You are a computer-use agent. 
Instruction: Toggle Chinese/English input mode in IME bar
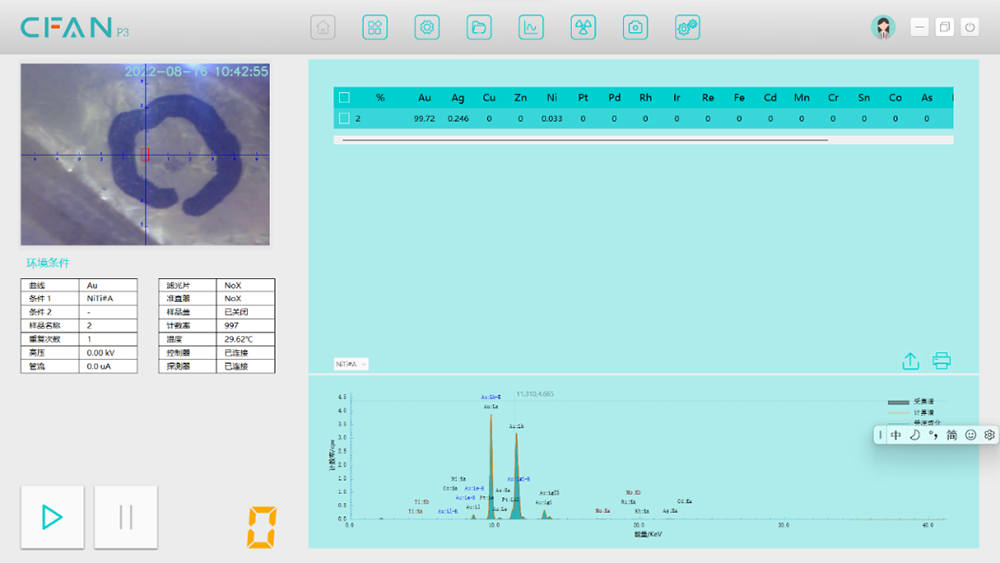[896, 435]
